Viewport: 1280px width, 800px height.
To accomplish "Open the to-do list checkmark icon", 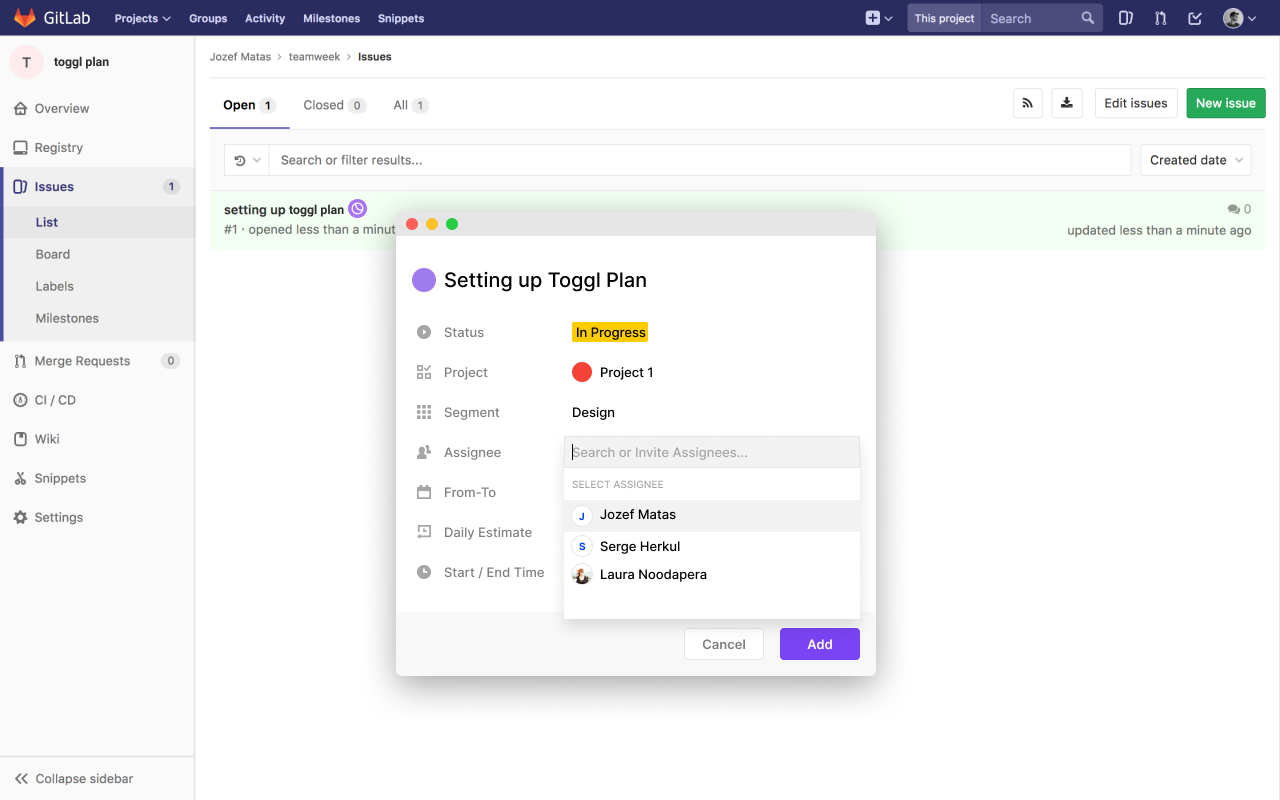I will (1194, 18).
